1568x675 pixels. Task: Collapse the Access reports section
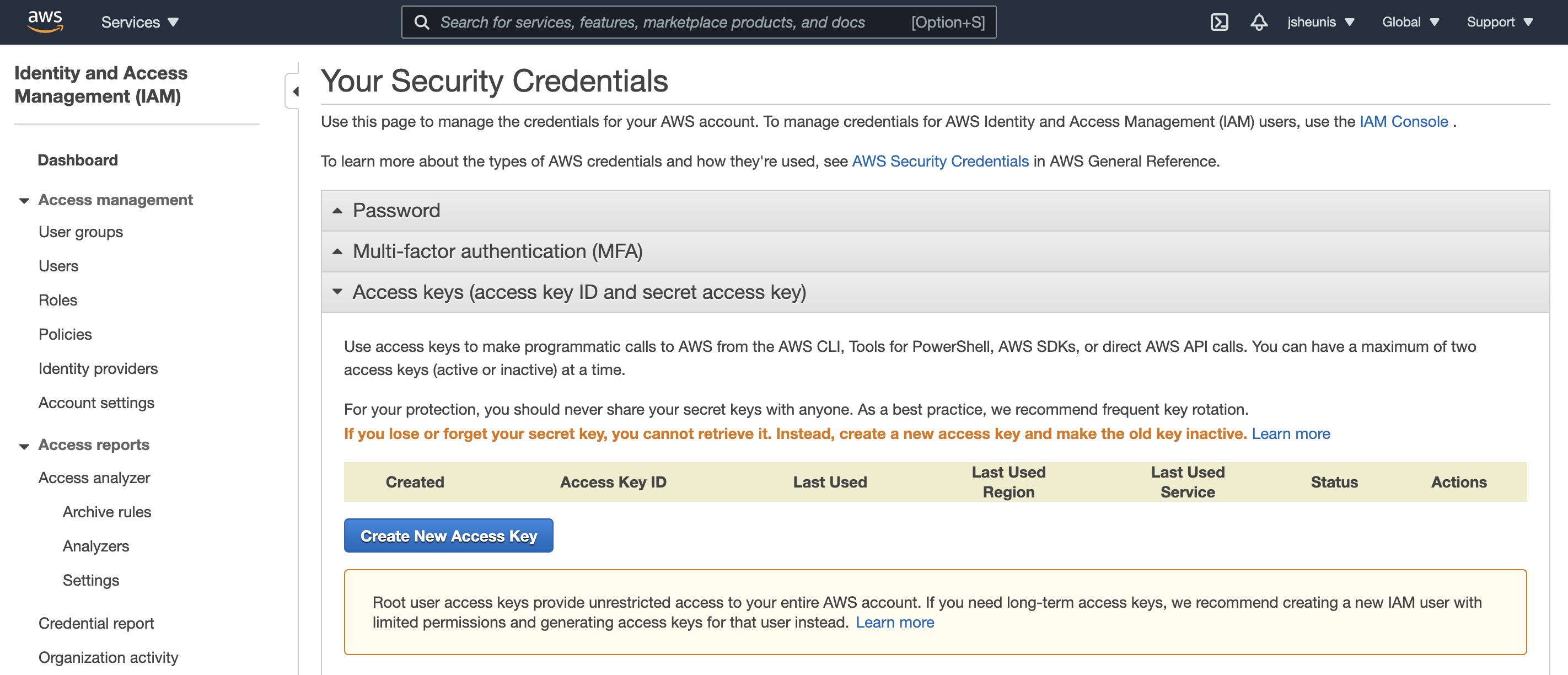point(23,445)
